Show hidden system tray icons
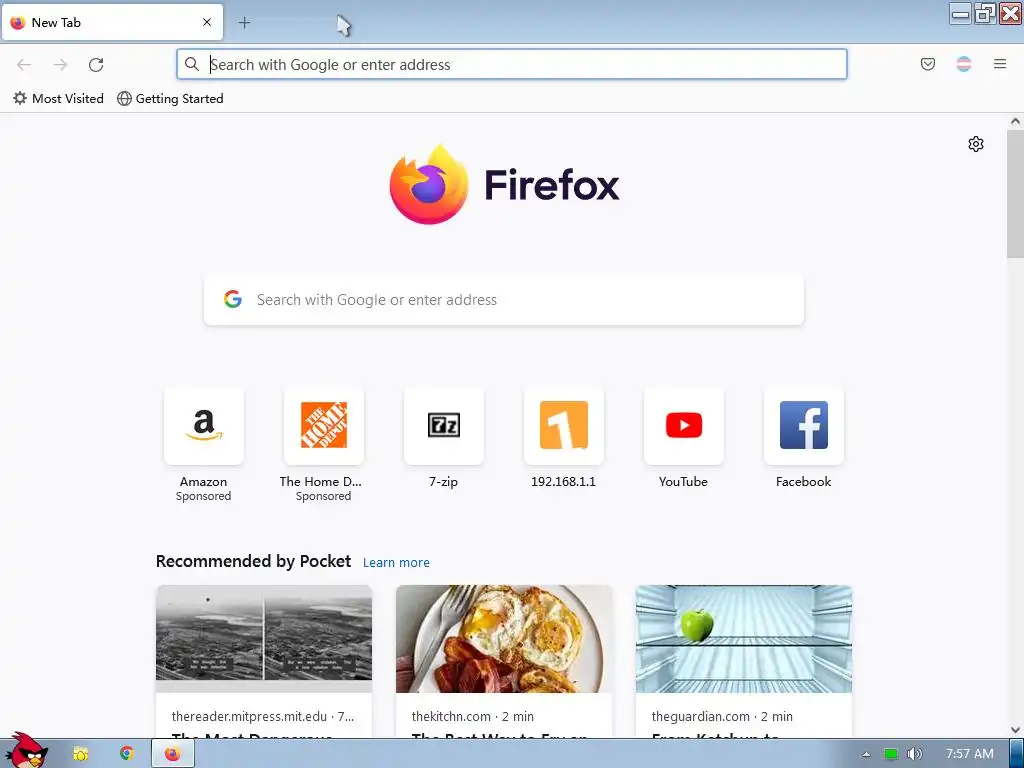 coord(866,754)
